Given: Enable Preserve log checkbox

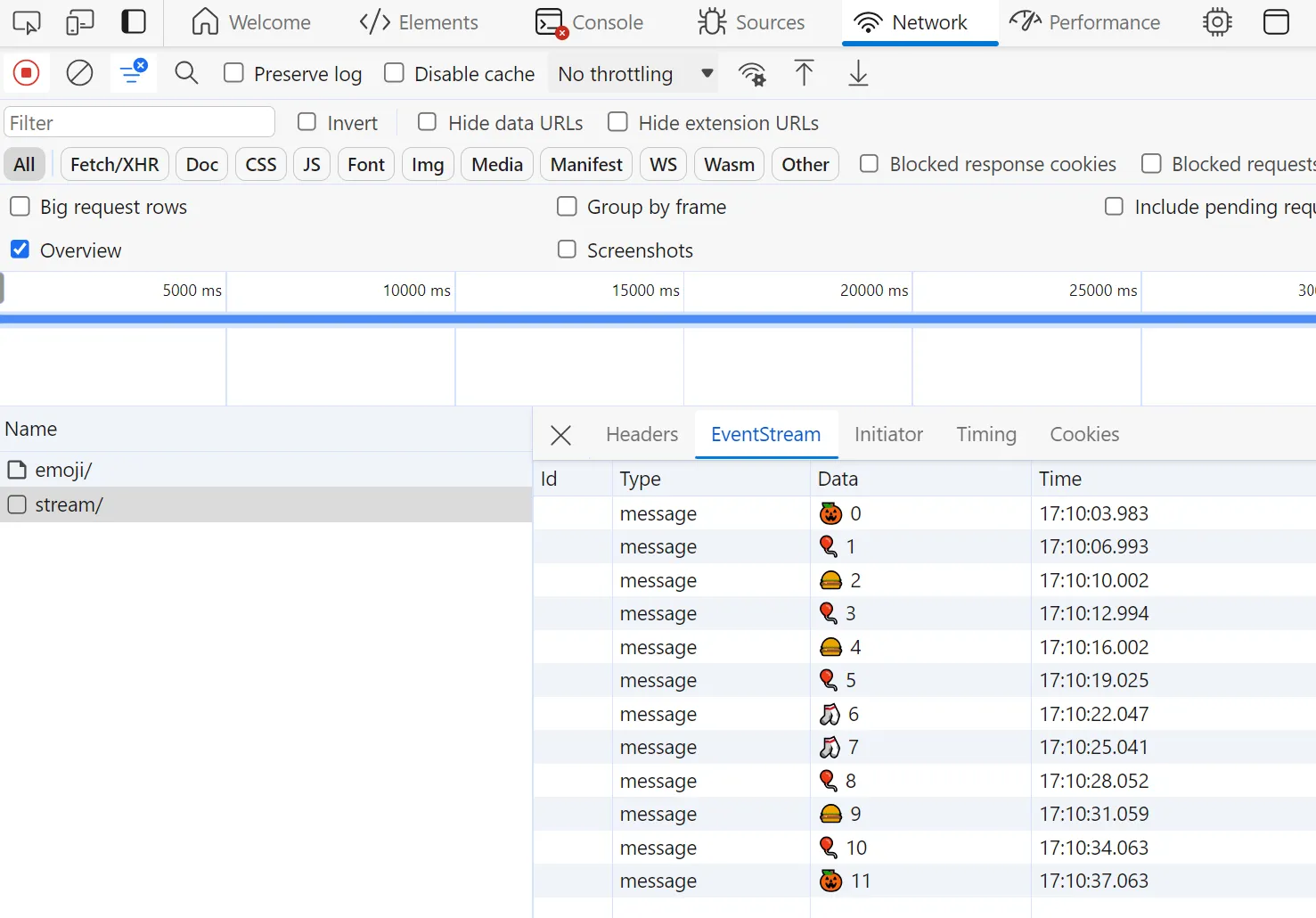Looking at the screenshot, I should 234,73.
